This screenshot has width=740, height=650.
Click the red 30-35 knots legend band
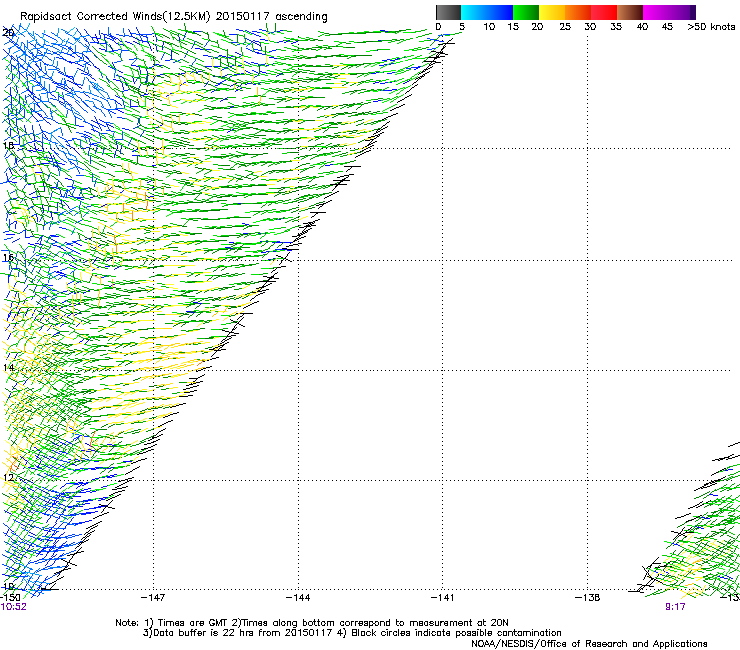click(x=604, y=12)
